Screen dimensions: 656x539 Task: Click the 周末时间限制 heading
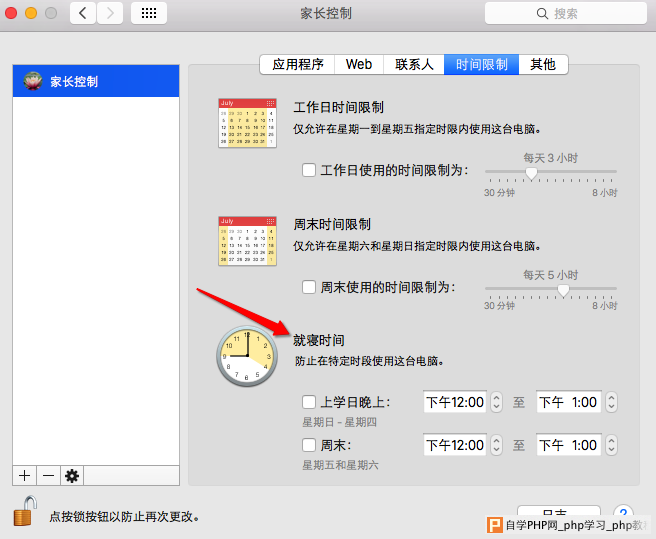[332, 224]
